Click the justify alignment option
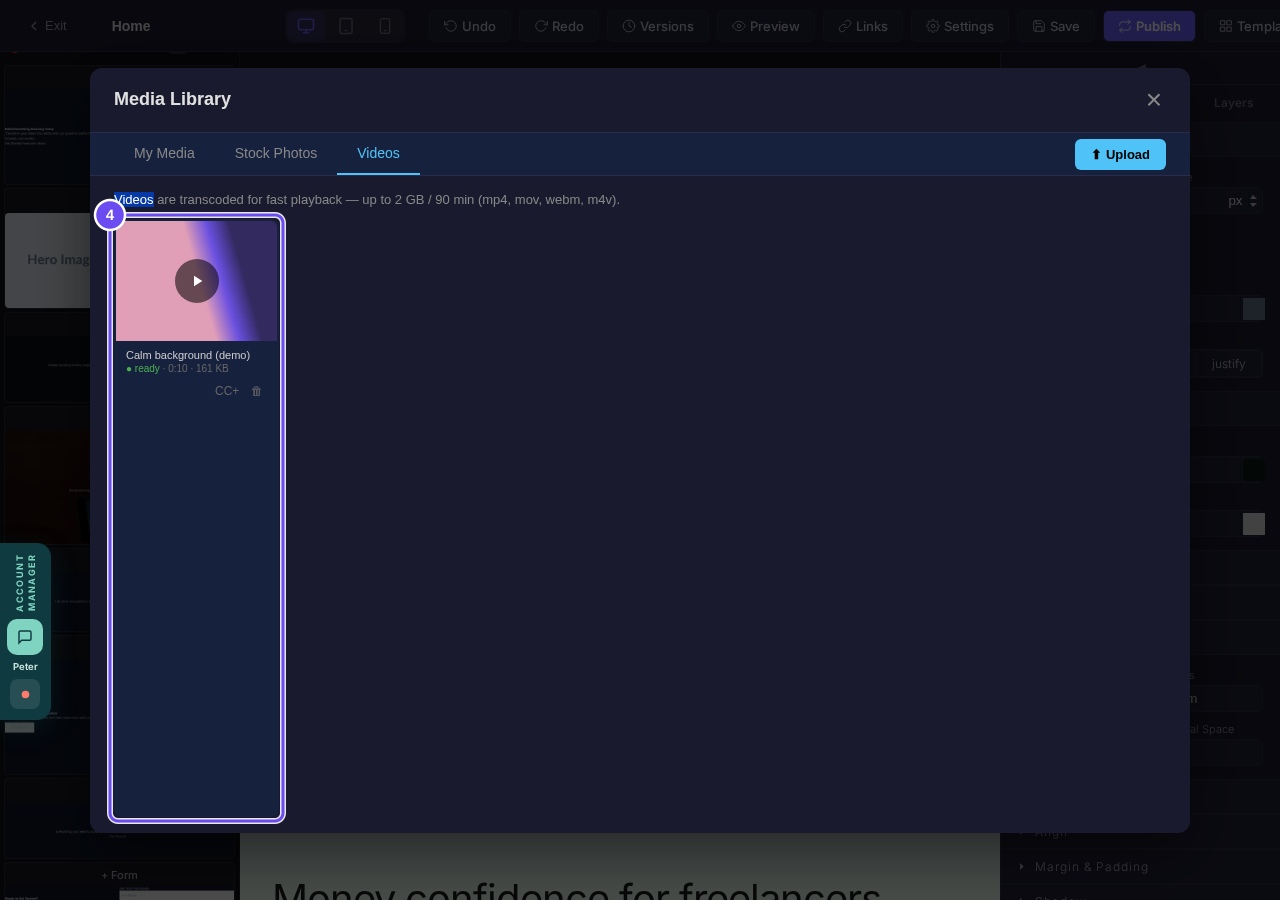 [x=1228, y=364]
